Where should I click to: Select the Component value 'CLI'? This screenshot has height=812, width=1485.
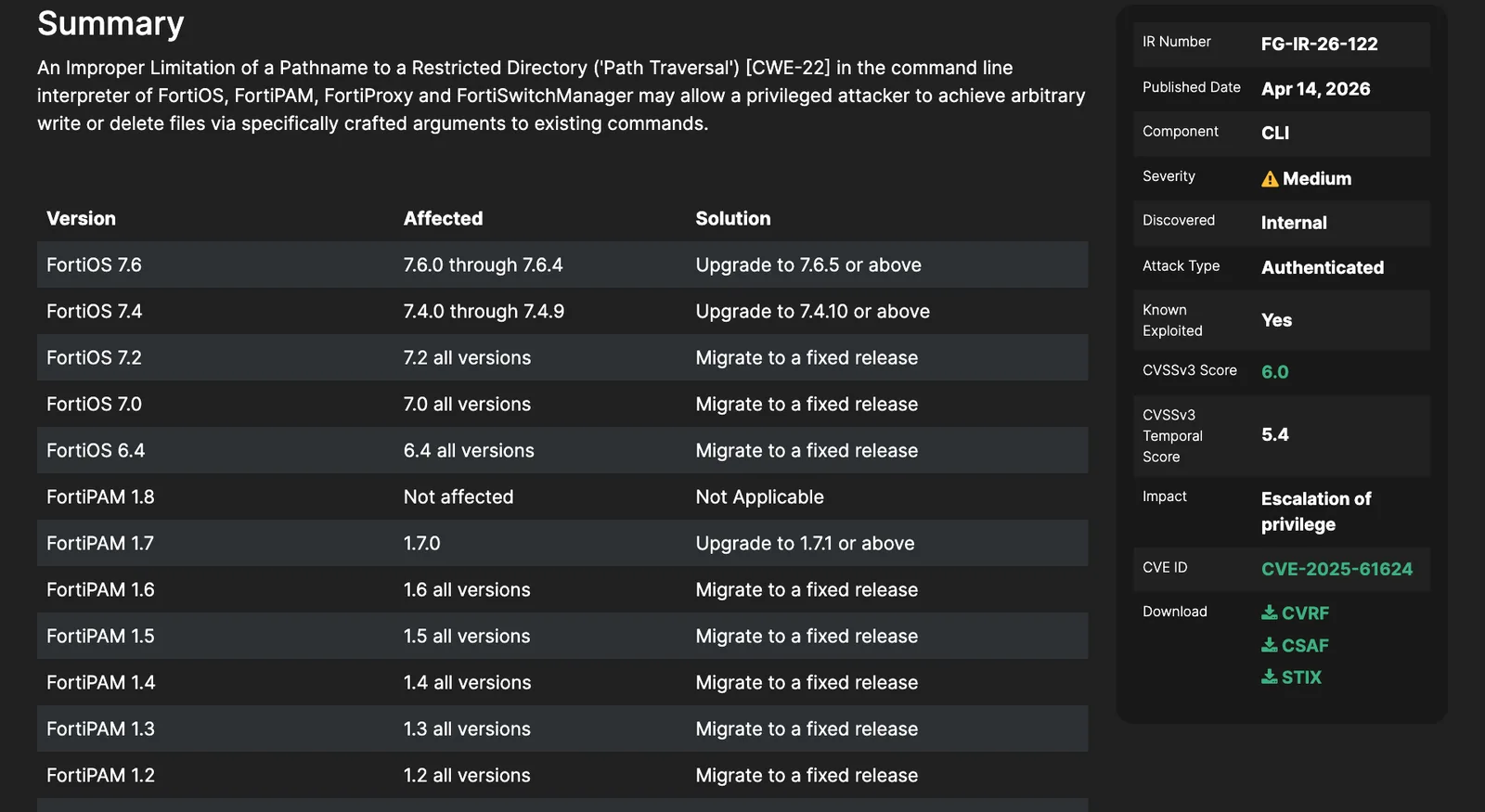[1275, 134]
